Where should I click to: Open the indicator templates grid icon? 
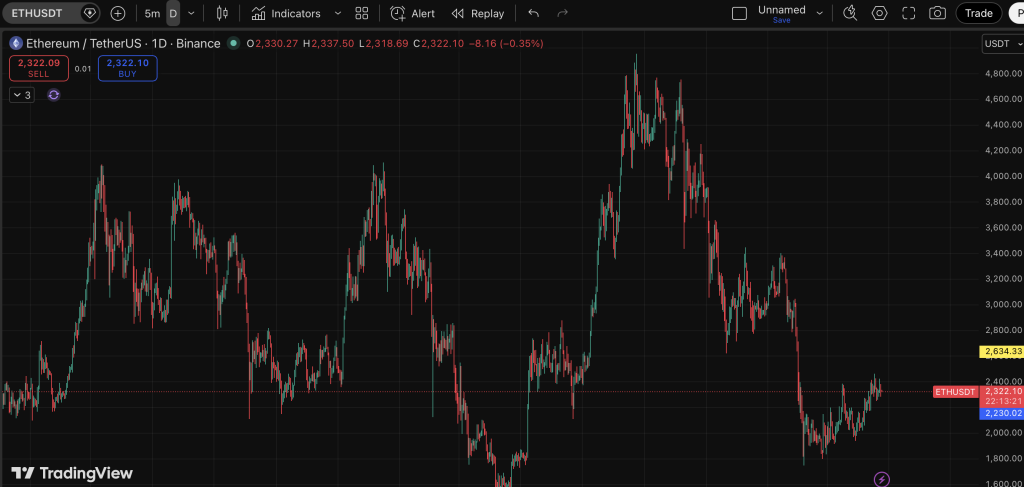(362, 14)
